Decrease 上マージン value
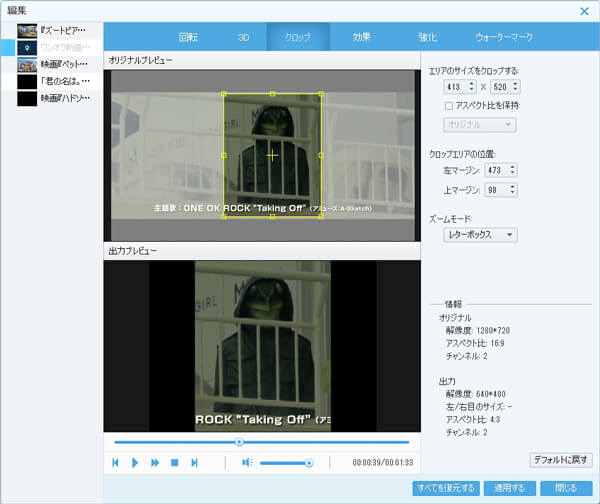 [513, 193]
